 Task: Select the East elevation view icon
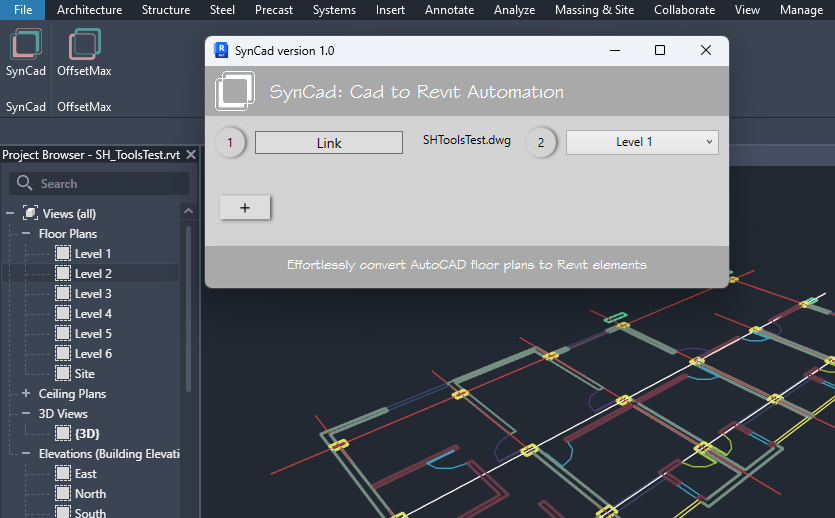pyautogui.click(x=63, y=473)
